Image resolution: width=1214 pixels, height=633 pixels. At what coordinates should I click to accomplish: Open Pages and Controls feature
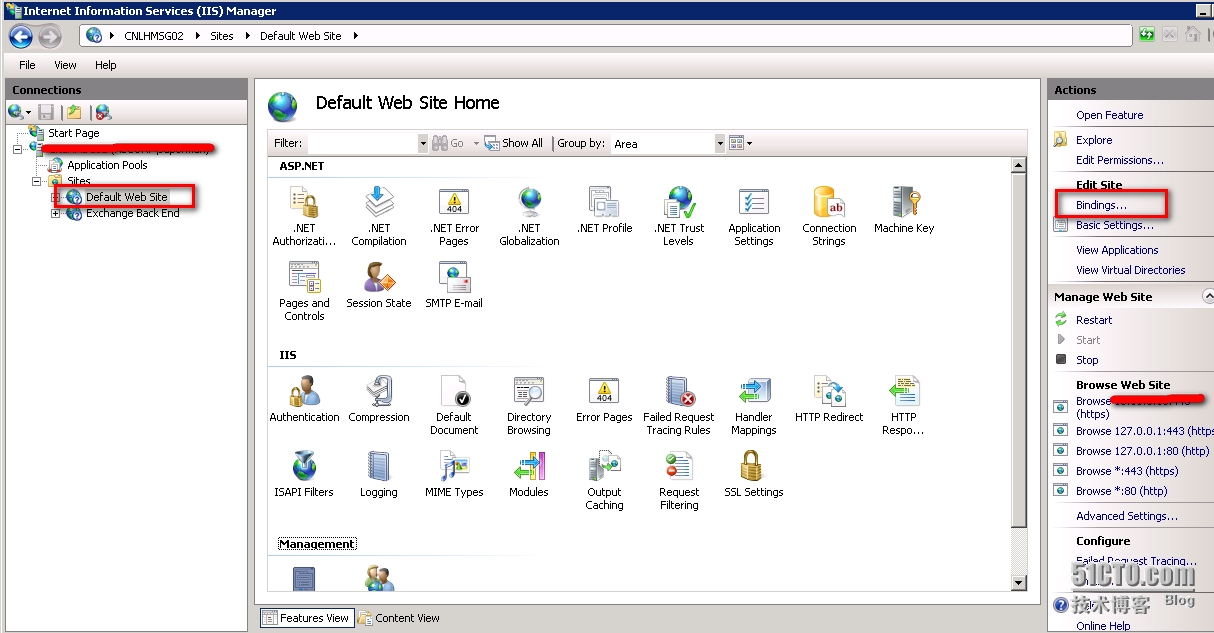(304, 291)
